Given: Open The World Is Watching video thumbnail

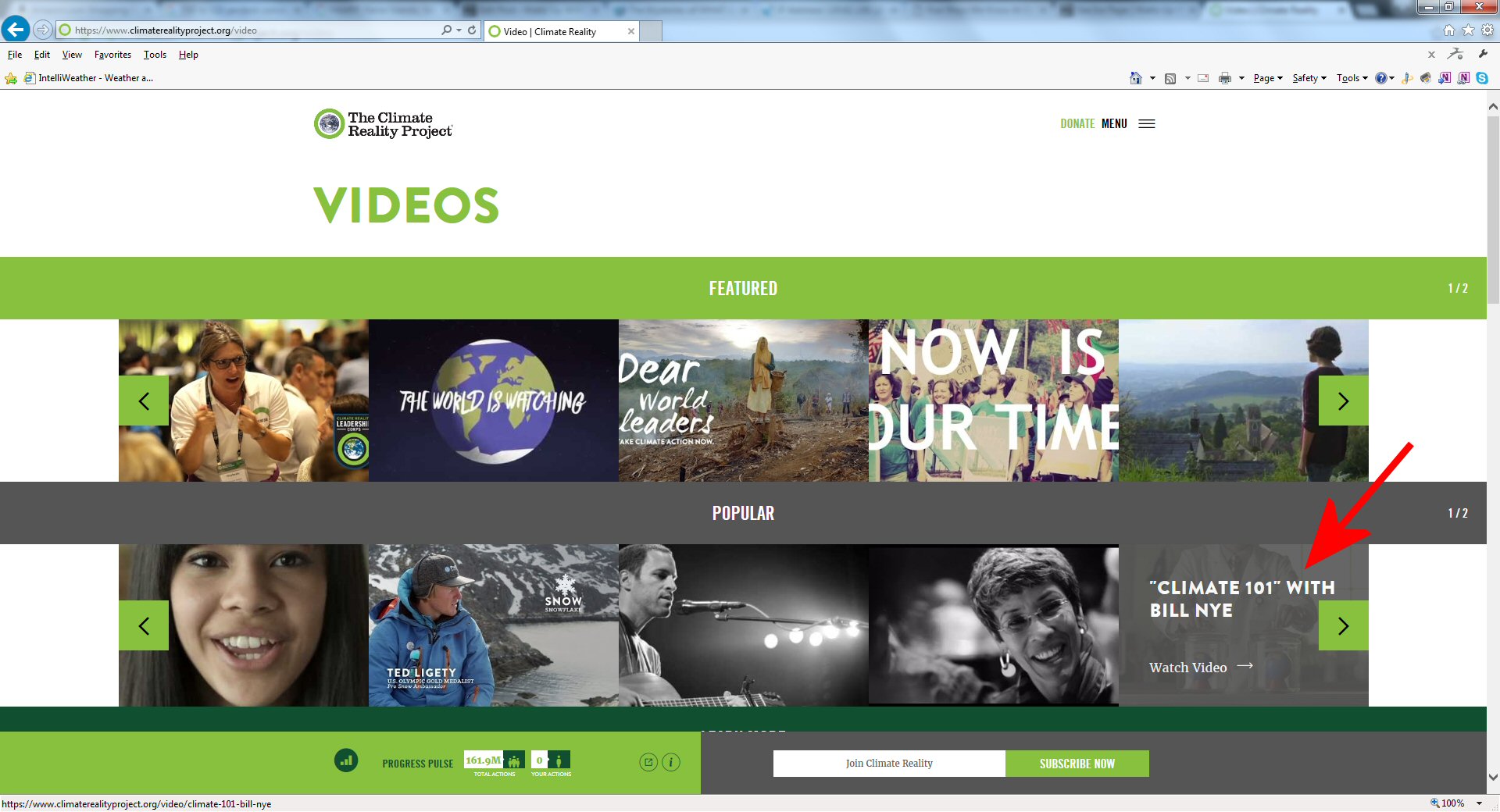Looking at the screenshot, I should tap(494, 401).
